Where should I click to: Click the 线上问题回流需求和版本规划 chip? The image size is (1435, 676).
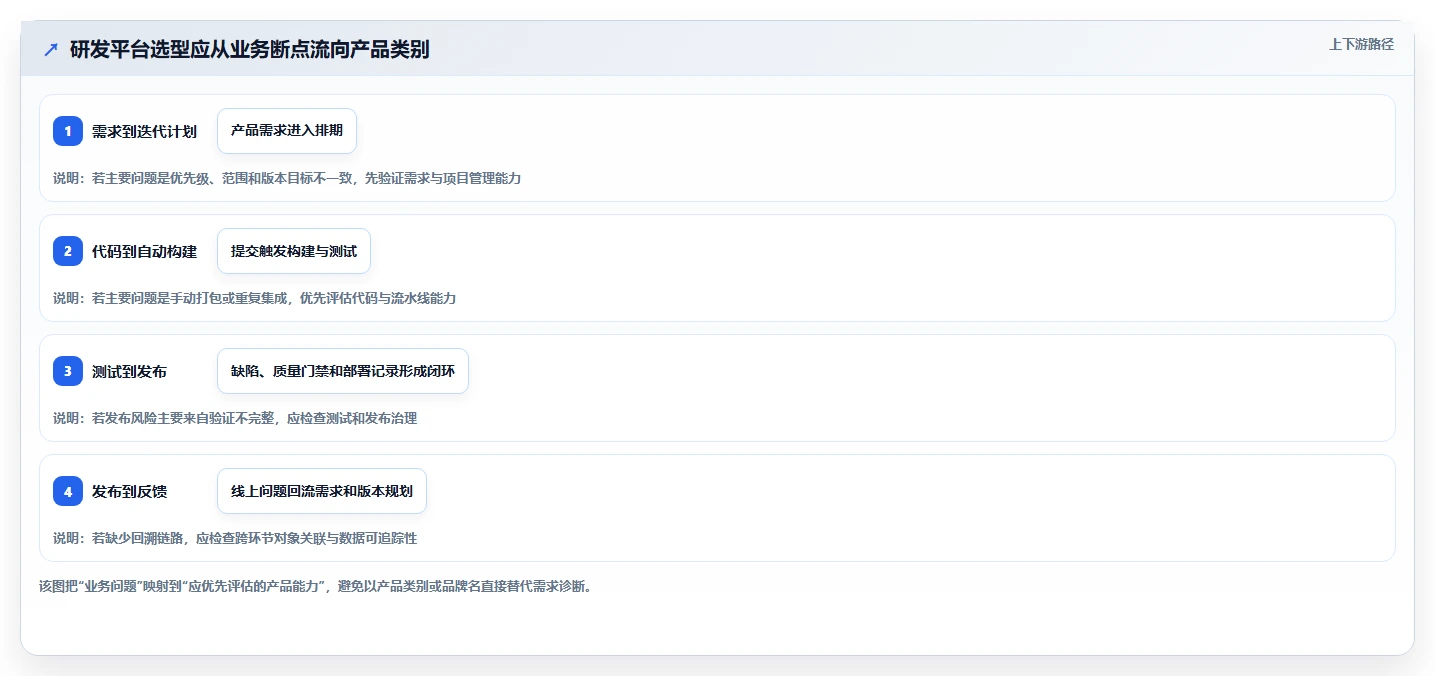[x=322, y=491]
